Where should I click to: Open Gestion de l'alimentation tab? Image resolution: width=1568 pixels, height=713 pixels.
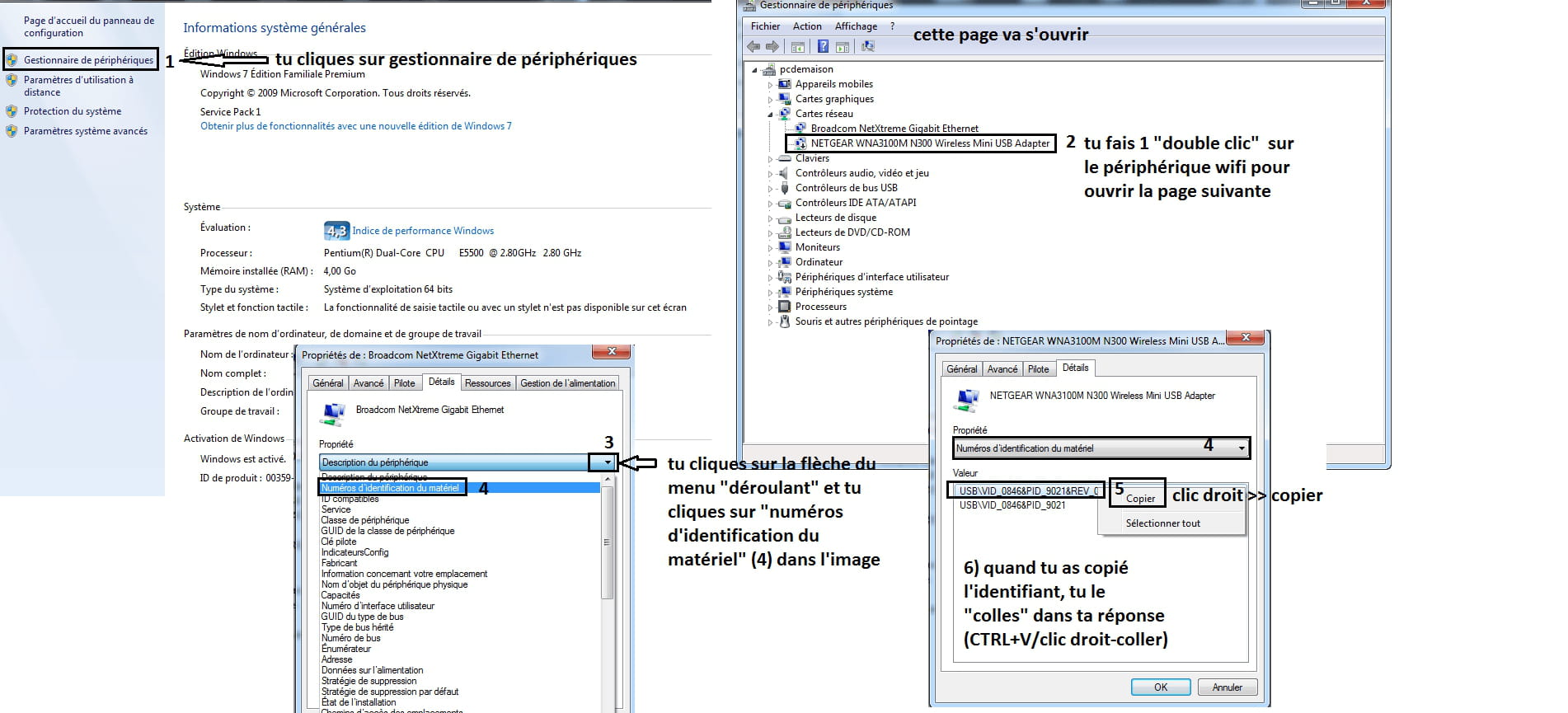coord(567,383)
